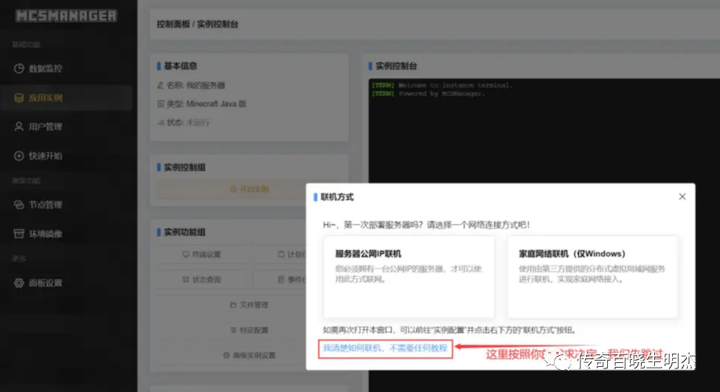Image resolution: width=720 pixels, height=392 pixels.
Task: Click the 数据监控 pie chart icon
Action: [x=19, y=68]
